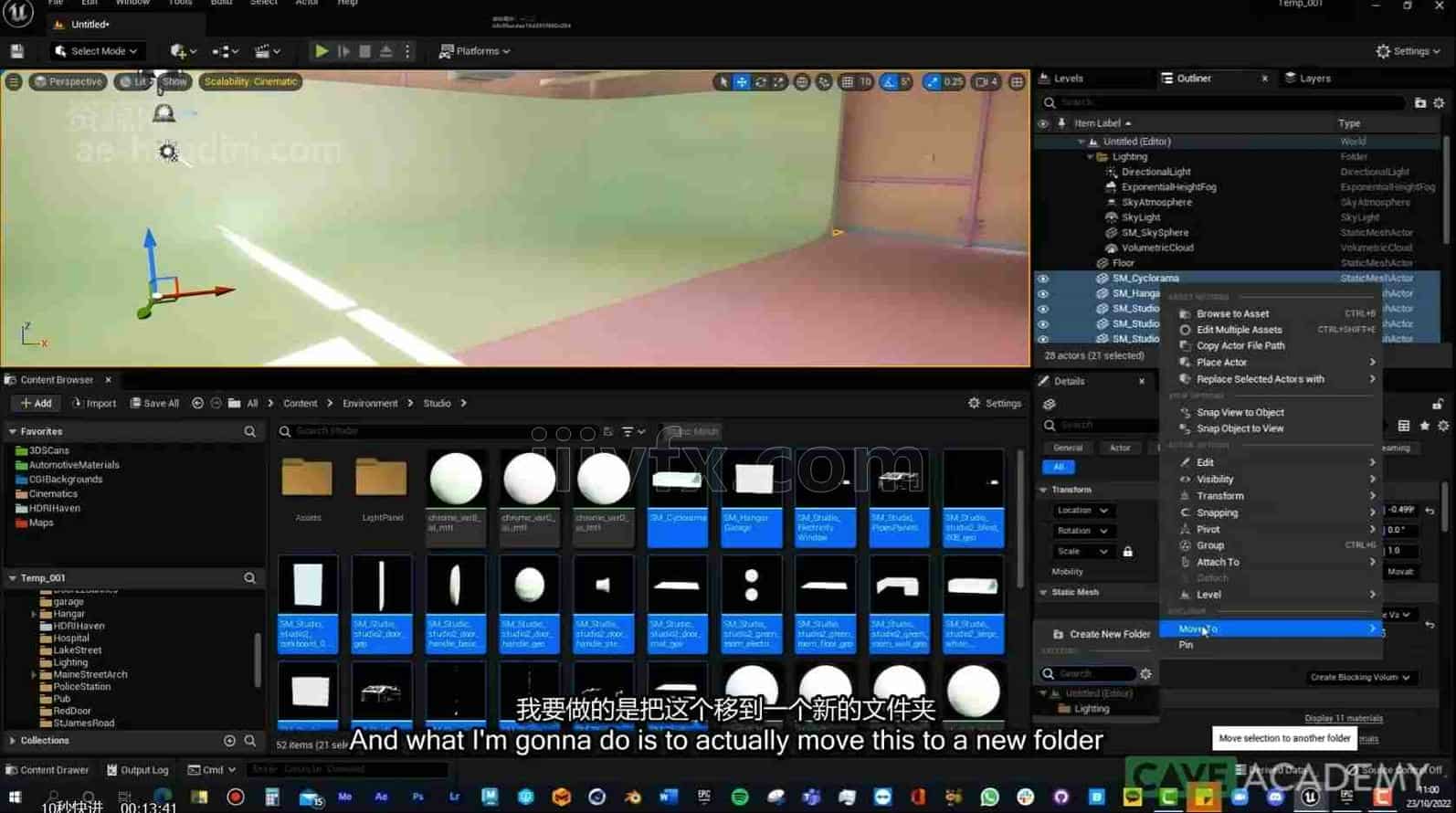The image size is (1456, 813).
Task: Choose Browse to Asset menu entry
Action: click(1270, 314)
